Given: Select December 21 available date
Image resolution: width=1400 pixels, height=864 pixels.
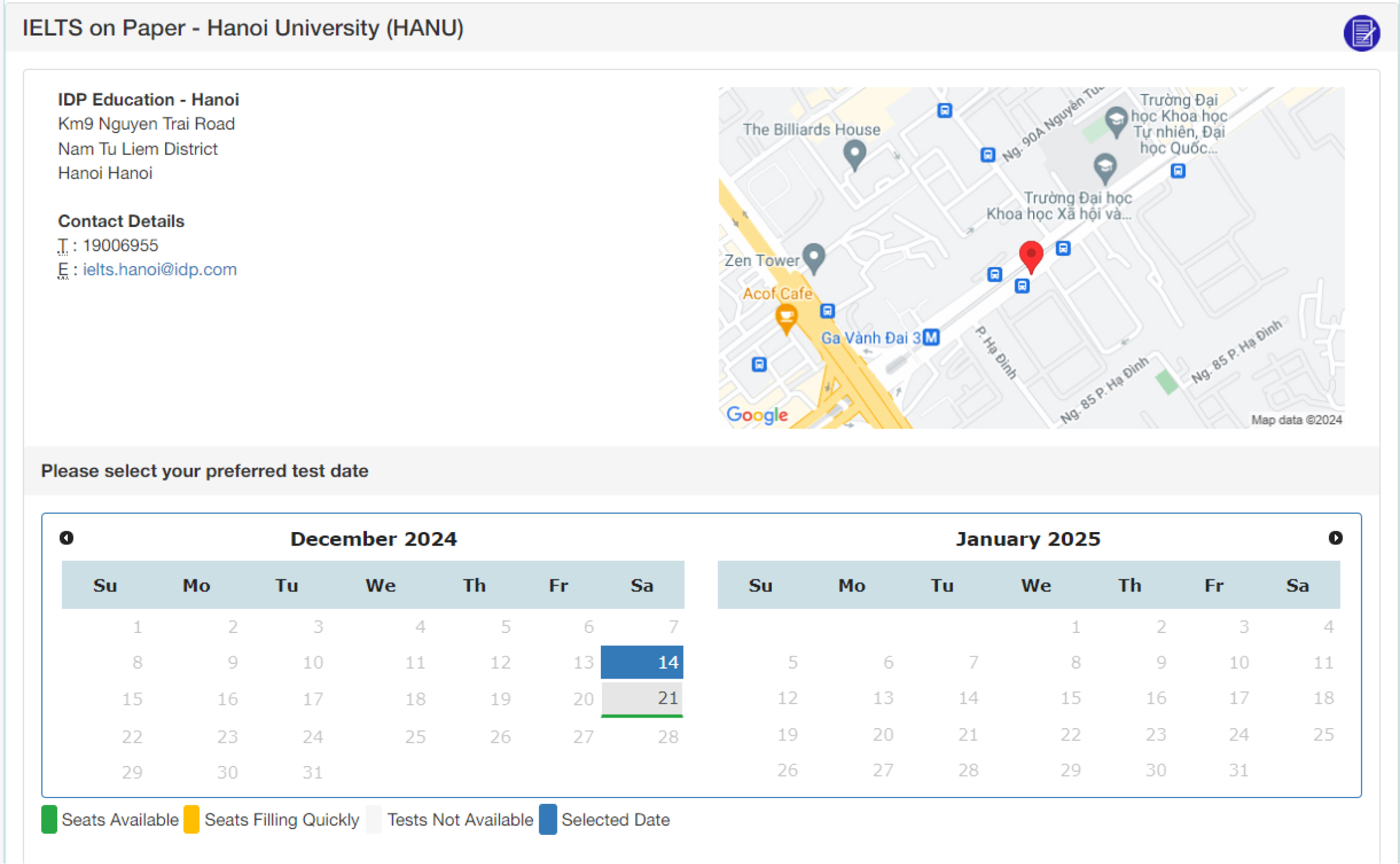Looking at the screenshot, I should click(x=642, y=699).
